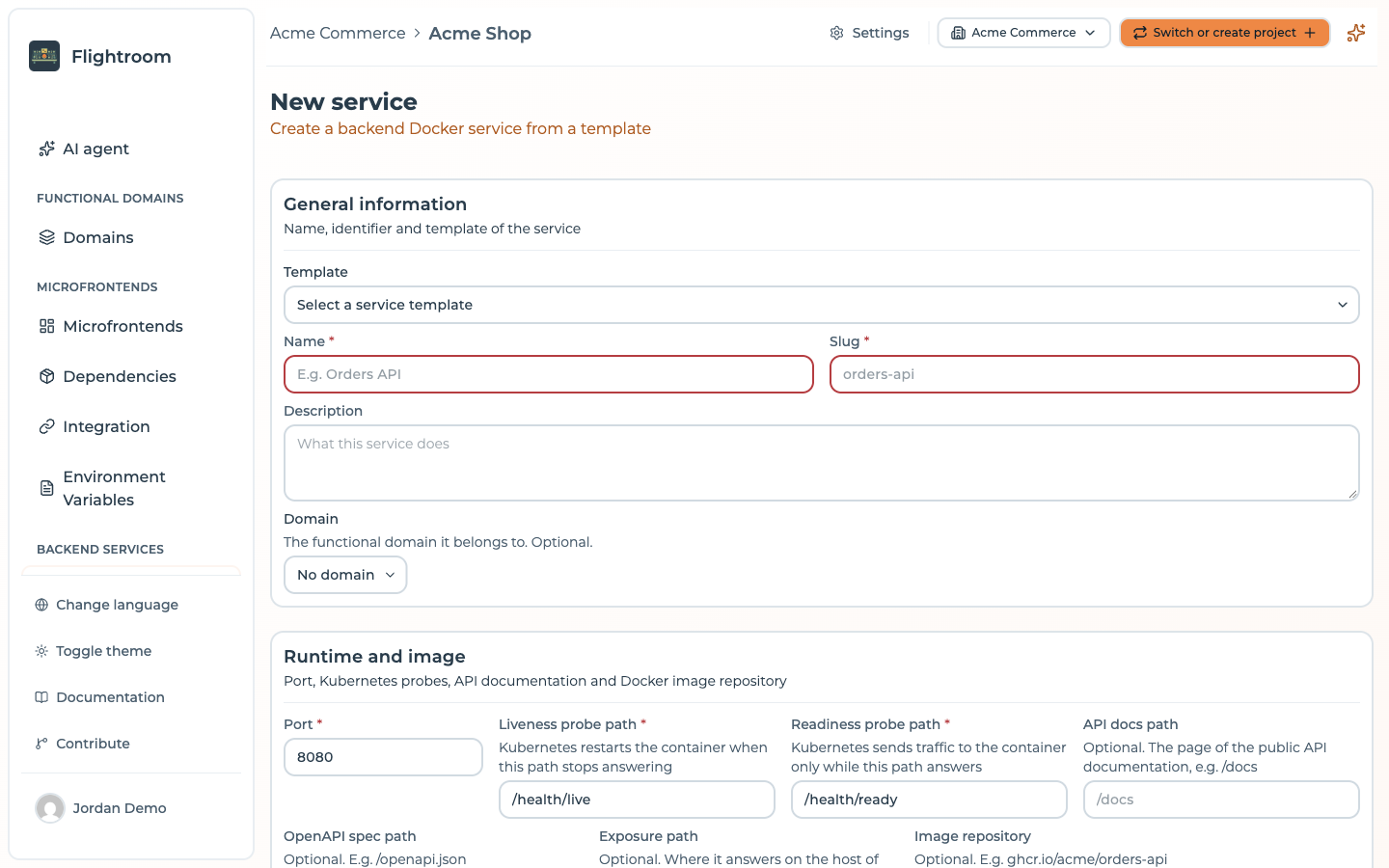Screen dimensions: 1389x868
Task: Click the Contribute branch icon
Action: tap(41, 744)
